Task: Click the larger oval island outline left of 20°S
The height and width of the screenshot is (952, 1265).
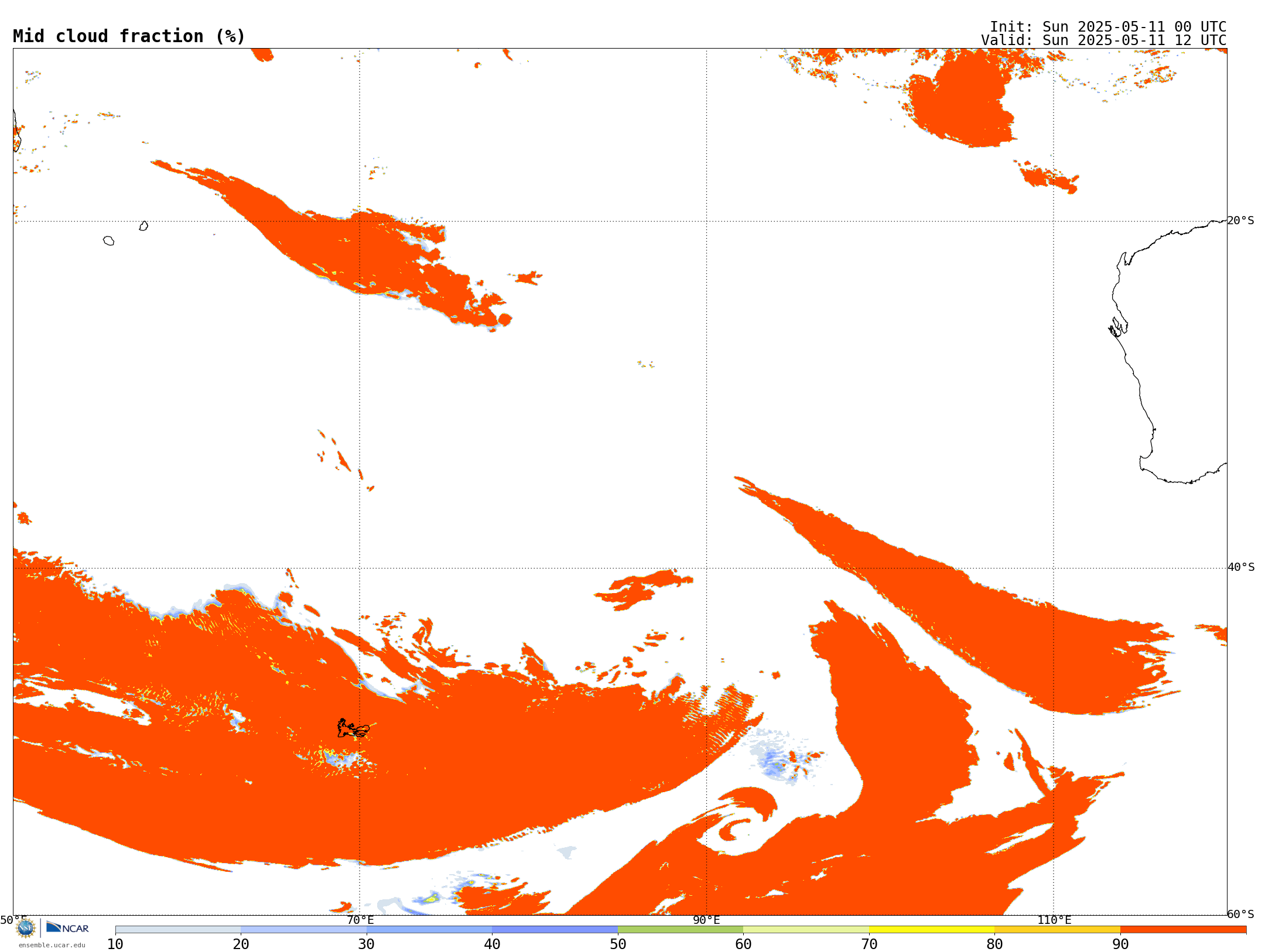Action: (x=108, y=241)
